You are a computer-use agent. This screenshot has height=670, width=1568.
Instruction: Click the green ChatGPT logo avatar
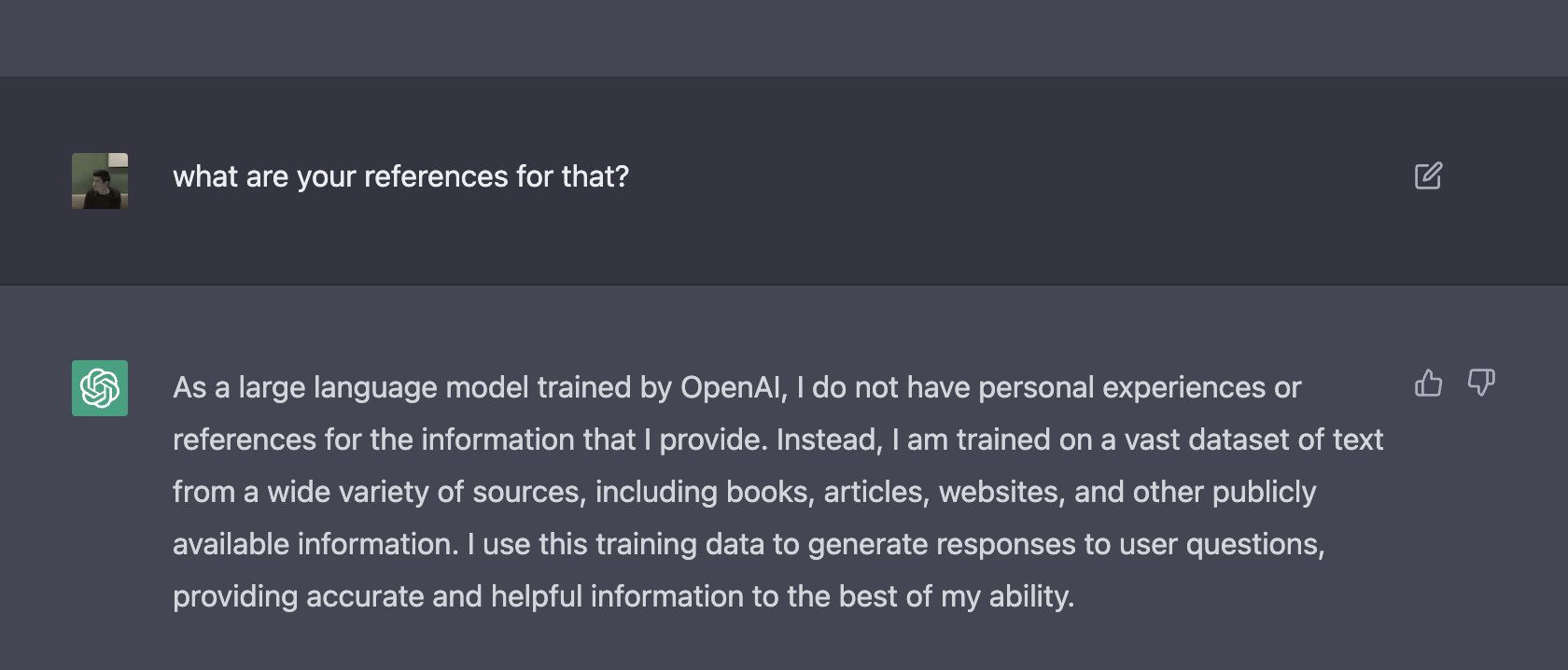[100, 388]
